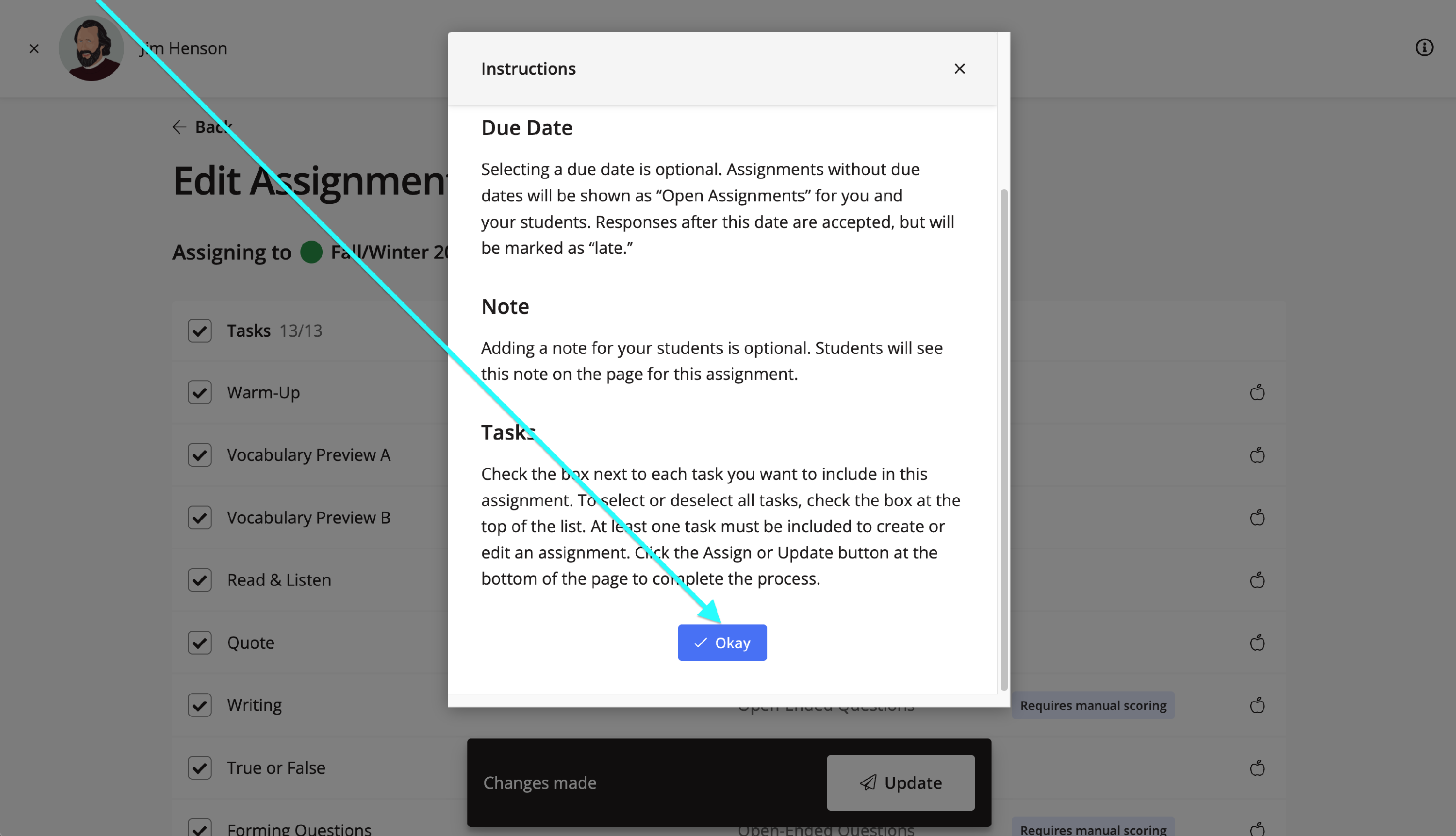The image size is (1456, 836).
Task: Click the apple icon in Read & Listen row
Action: (1257, 580)
